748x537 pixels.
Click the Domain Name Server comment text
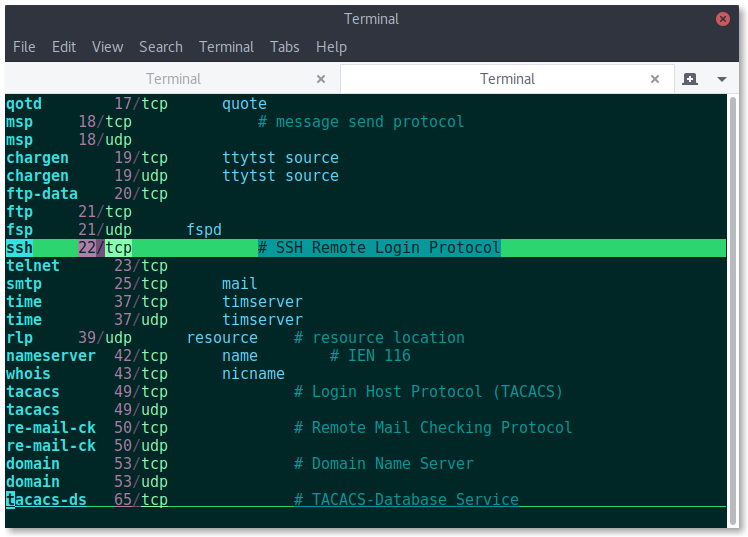[393, 464]
